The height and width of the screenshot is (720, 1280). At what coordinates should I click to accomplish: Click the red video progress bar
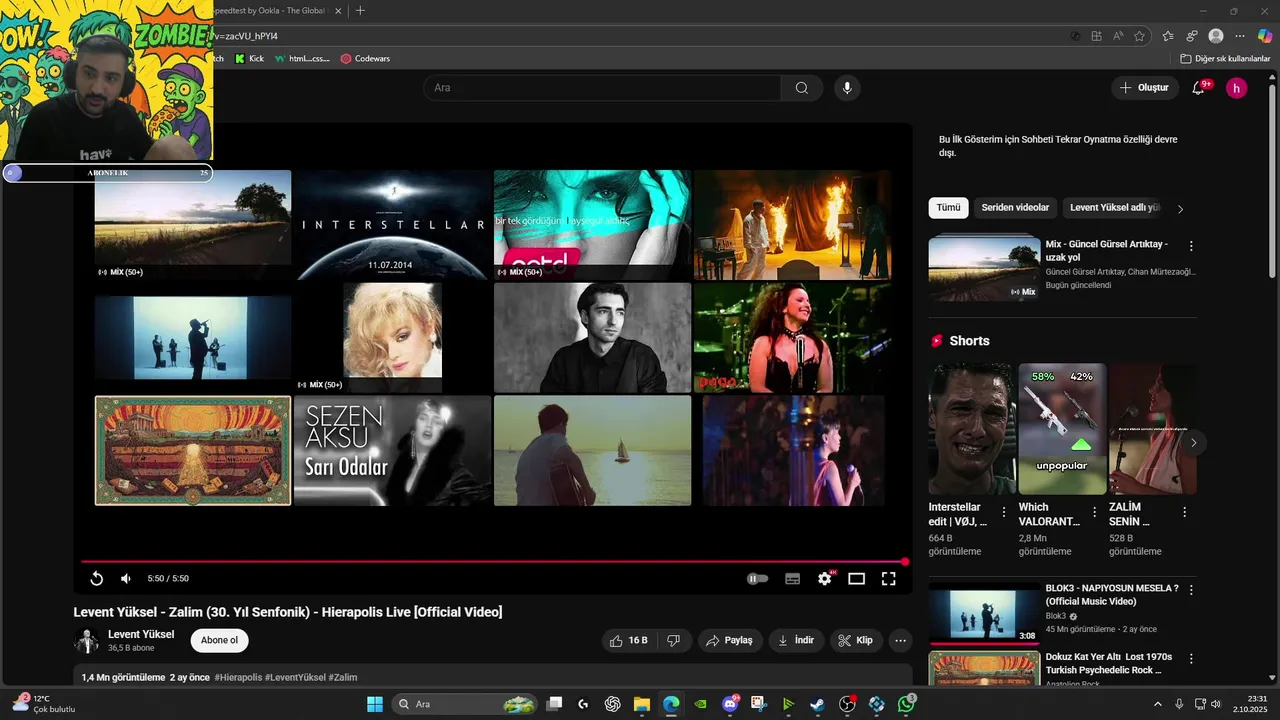click(493, 562)
